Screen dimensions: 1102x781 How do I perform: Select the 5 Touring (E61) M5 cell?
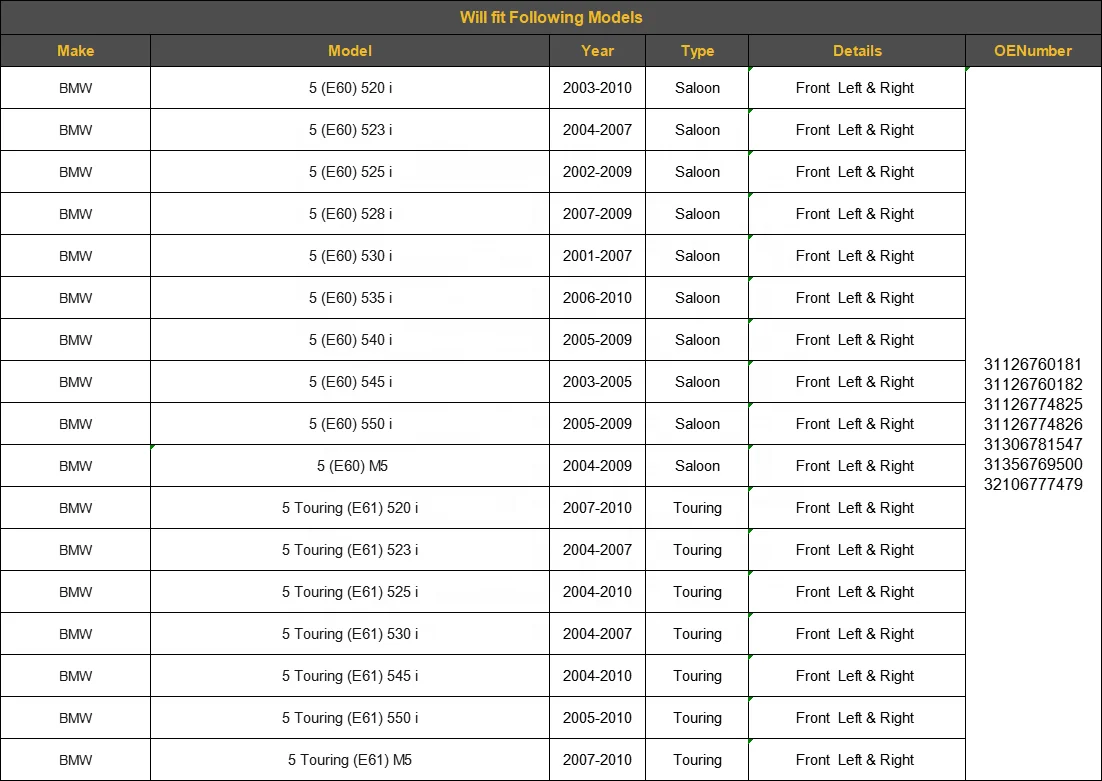(x=350, y=759)
